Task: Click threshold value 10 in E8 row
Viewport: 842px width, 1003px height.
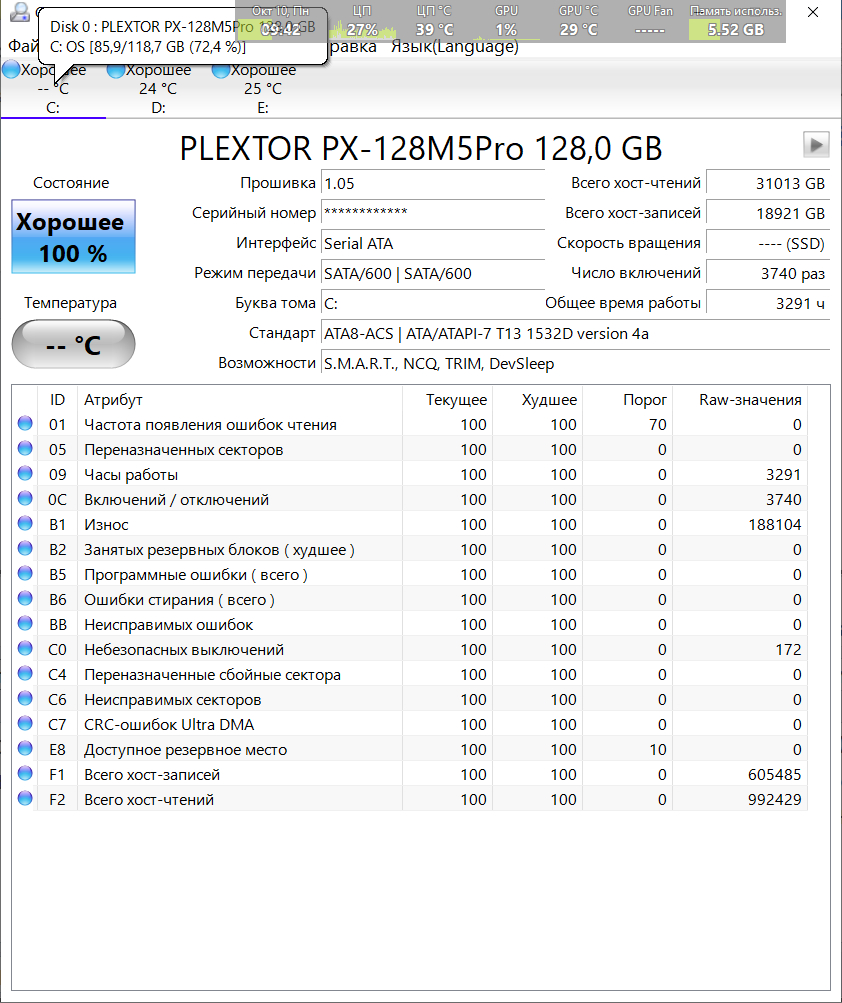Action: click(658, 750)
